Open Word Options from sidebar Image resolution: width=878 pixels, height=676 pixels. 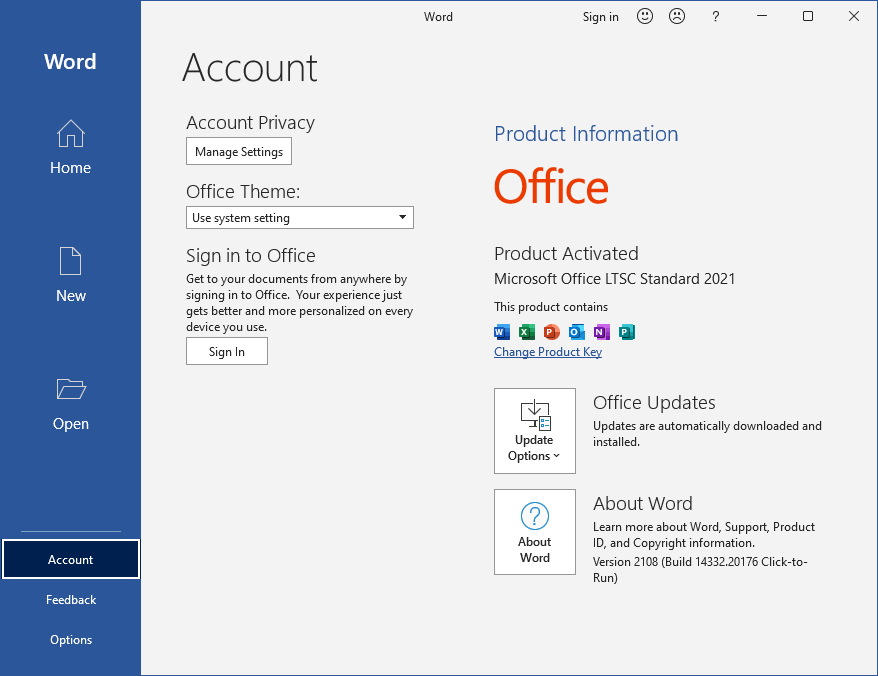click(71, 639)
